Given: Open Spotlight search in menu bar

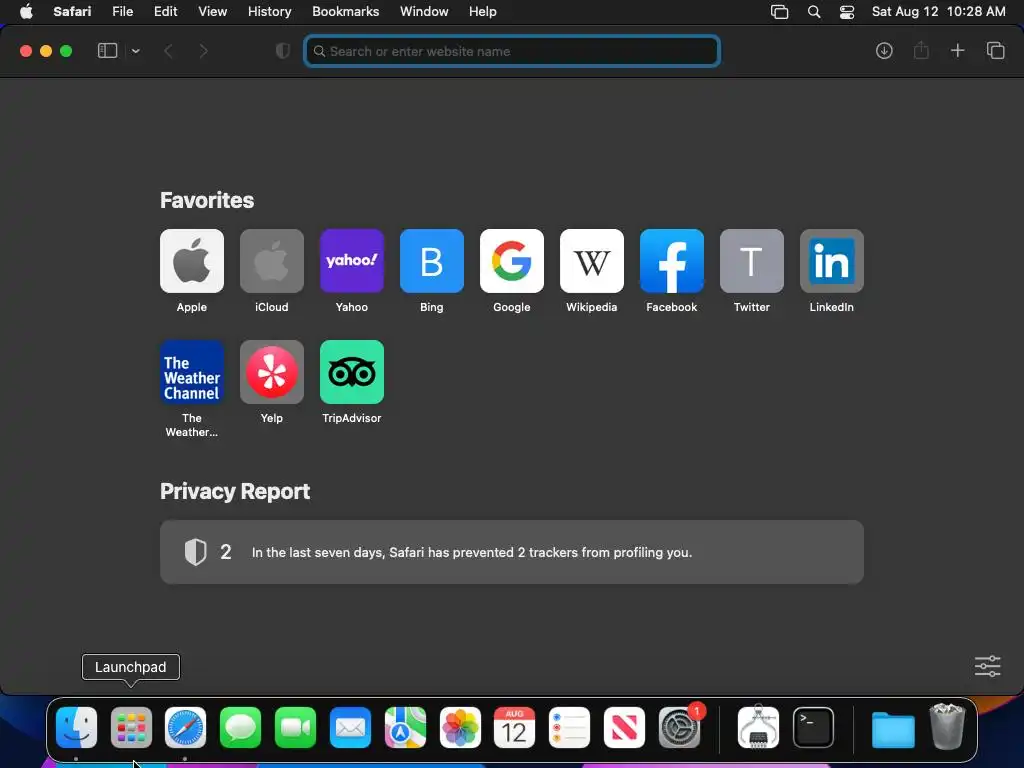Looking at the screenshot, I should pos(814,12).
